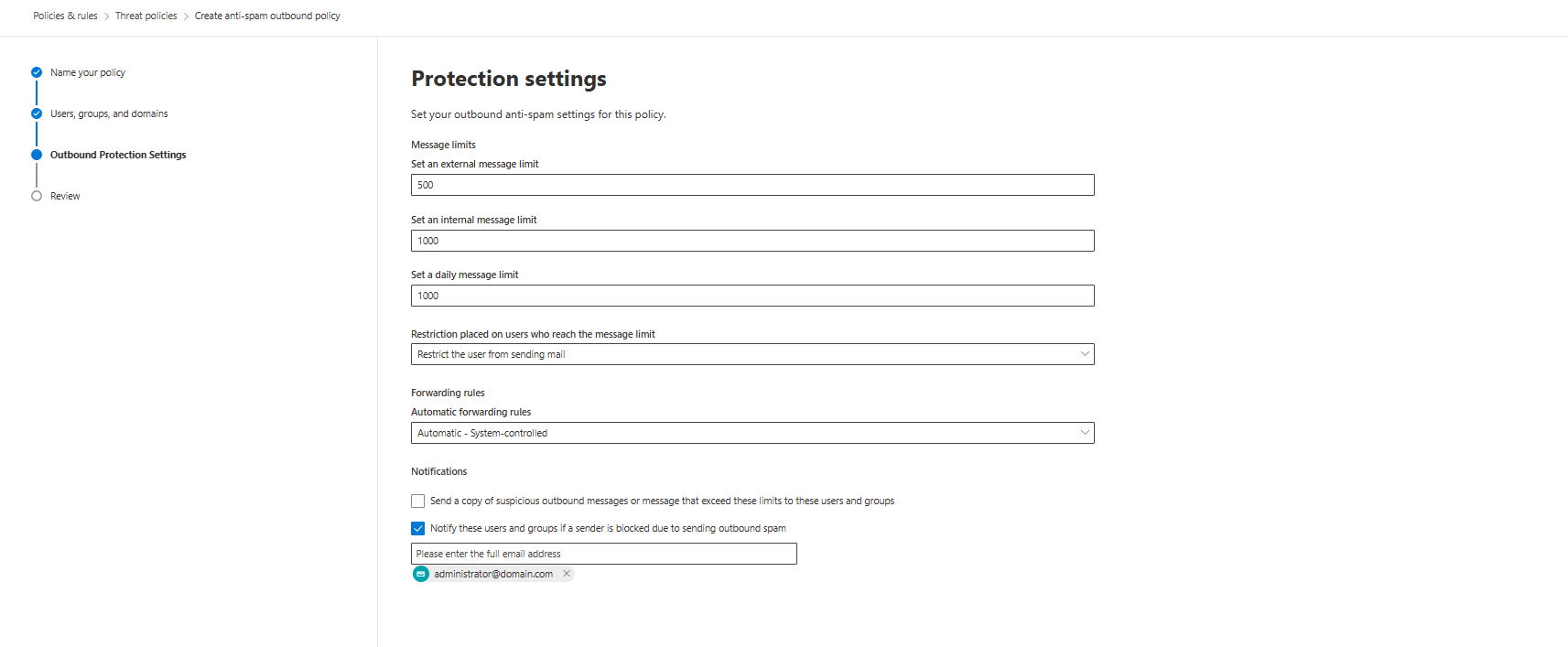Enable 'Send a copy of suspicious outbound messages' checkbox
Image resolution: width=1568 pixels, height=647 pixels.
[x=418, y=501]
